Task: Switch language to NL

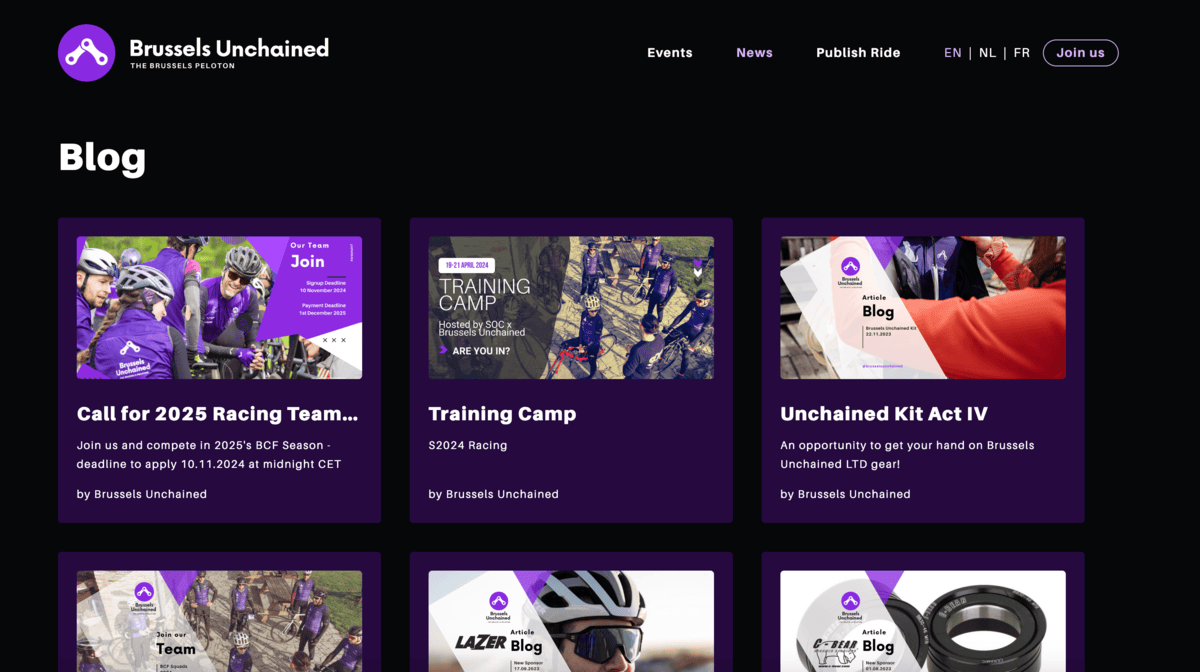Action: 987,53
